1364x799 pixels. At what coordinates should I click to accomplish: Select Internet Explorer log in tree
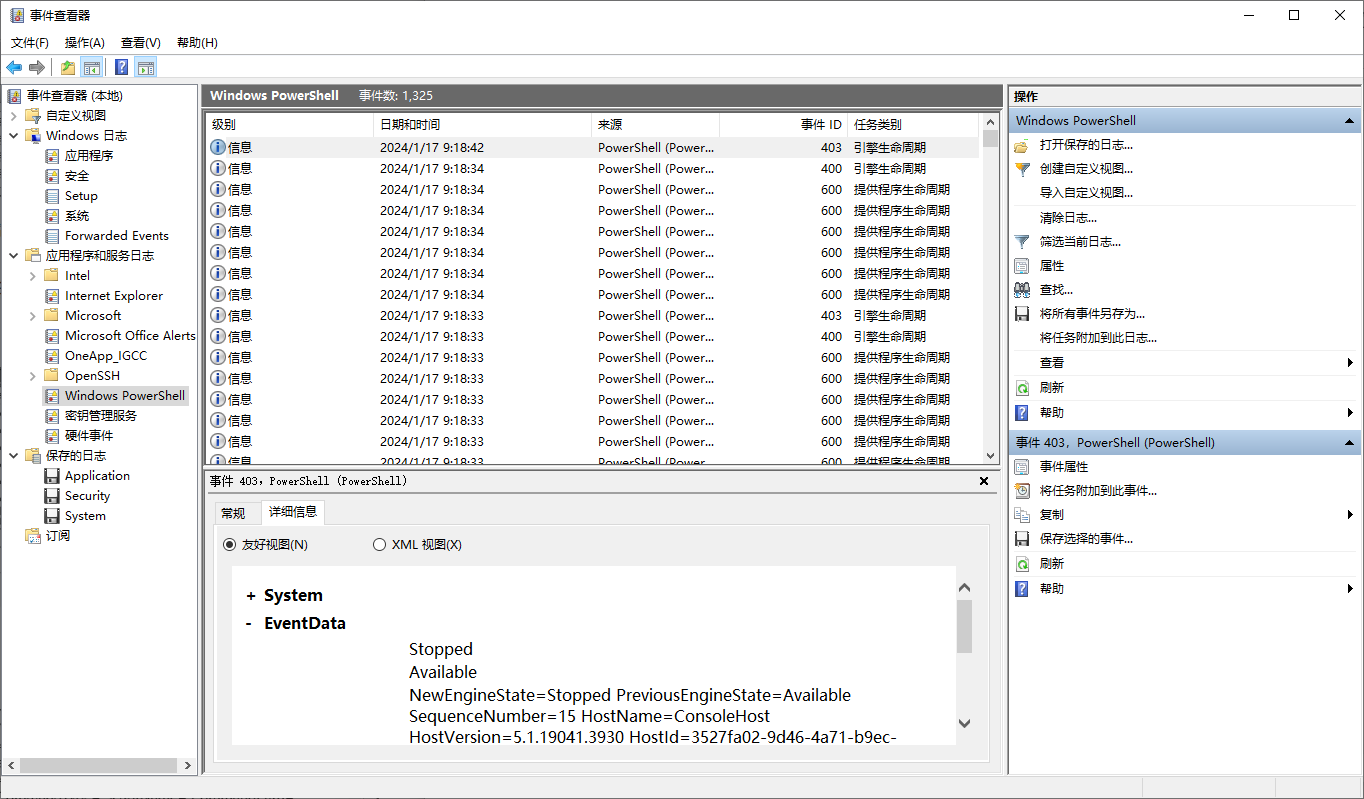point(114,295)
